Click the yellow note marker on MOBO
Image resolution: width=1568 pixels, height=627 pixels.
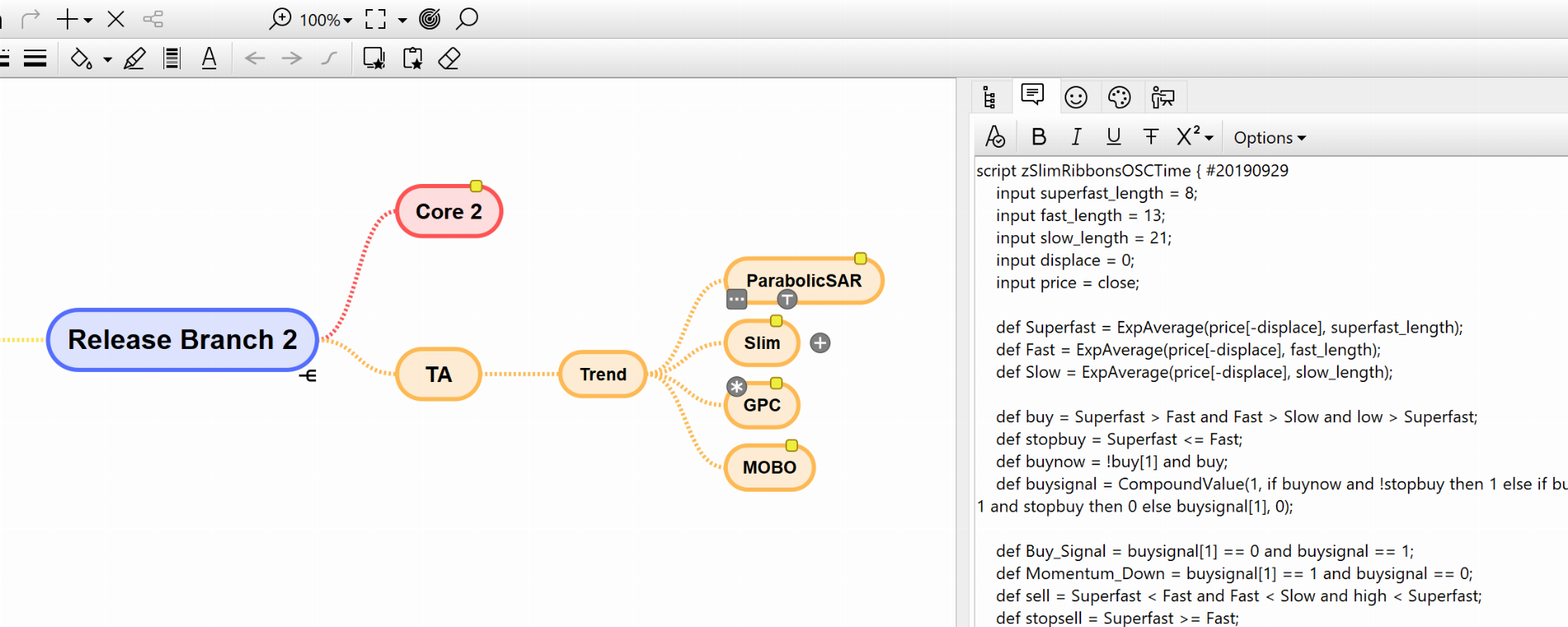(x=791, y=445)
